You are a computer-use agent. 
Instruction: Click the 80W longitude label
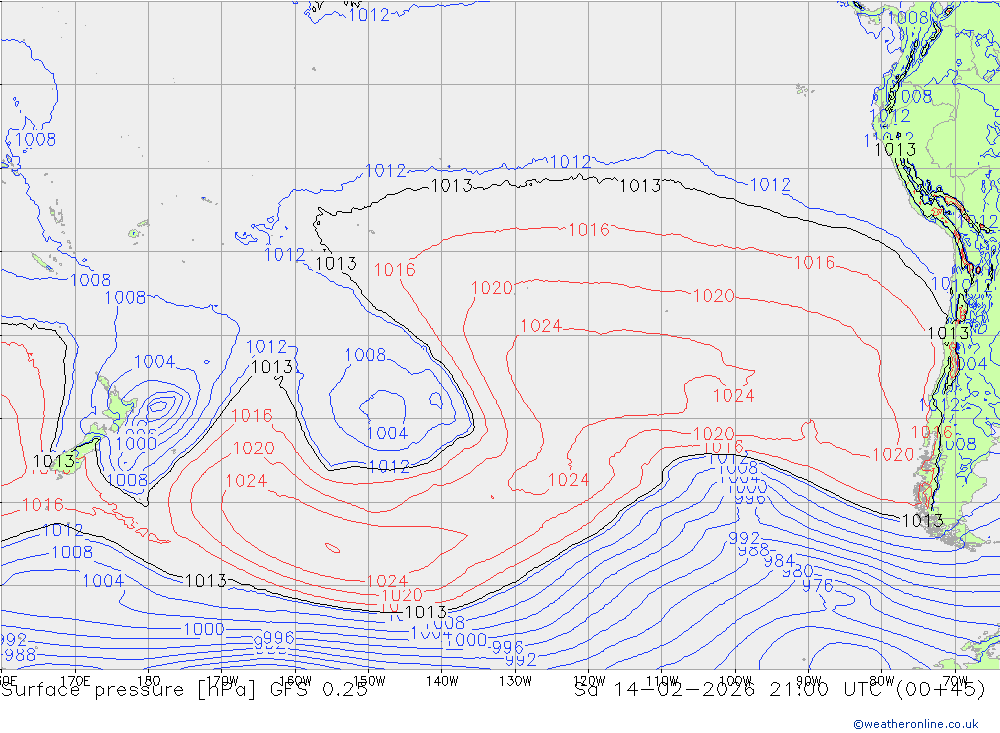(882, 681)
